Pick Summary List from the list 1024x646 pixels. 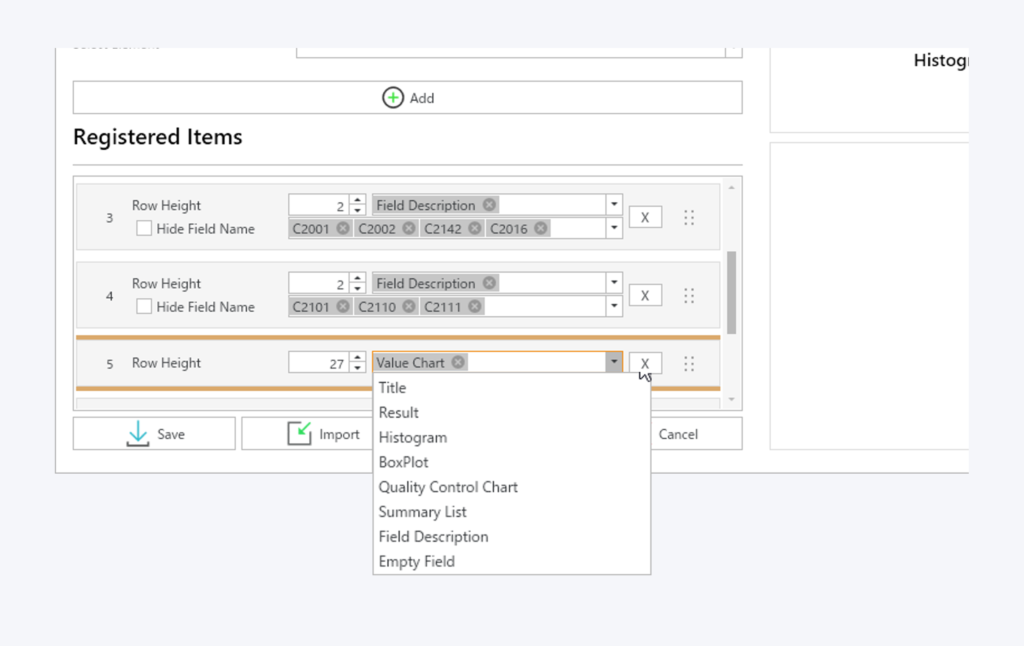(422, 512)
